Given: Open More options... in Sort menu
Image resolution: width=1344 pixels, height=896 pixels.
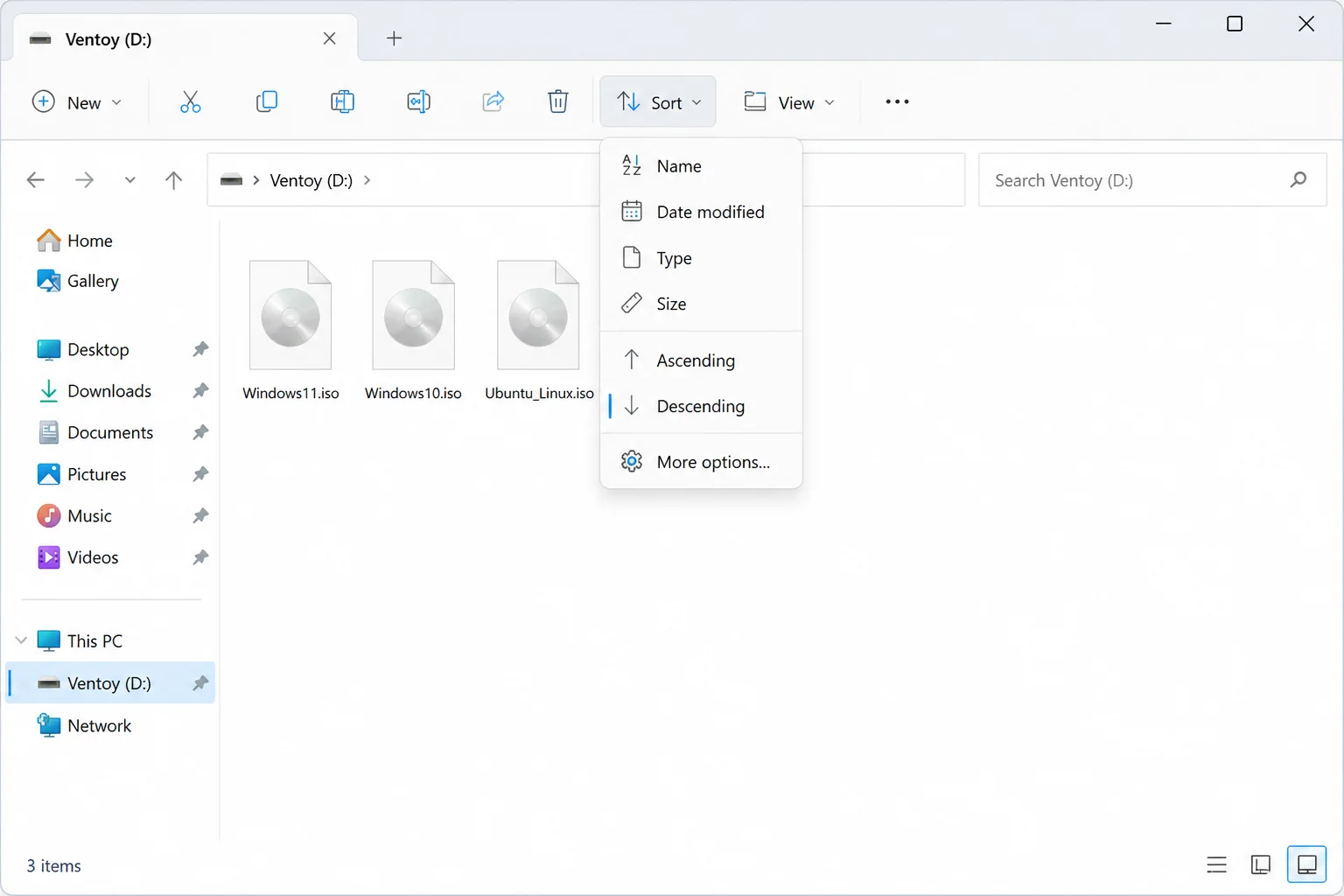Looking at the screenshot, I should pyautogui.click(x=701, y=462).
